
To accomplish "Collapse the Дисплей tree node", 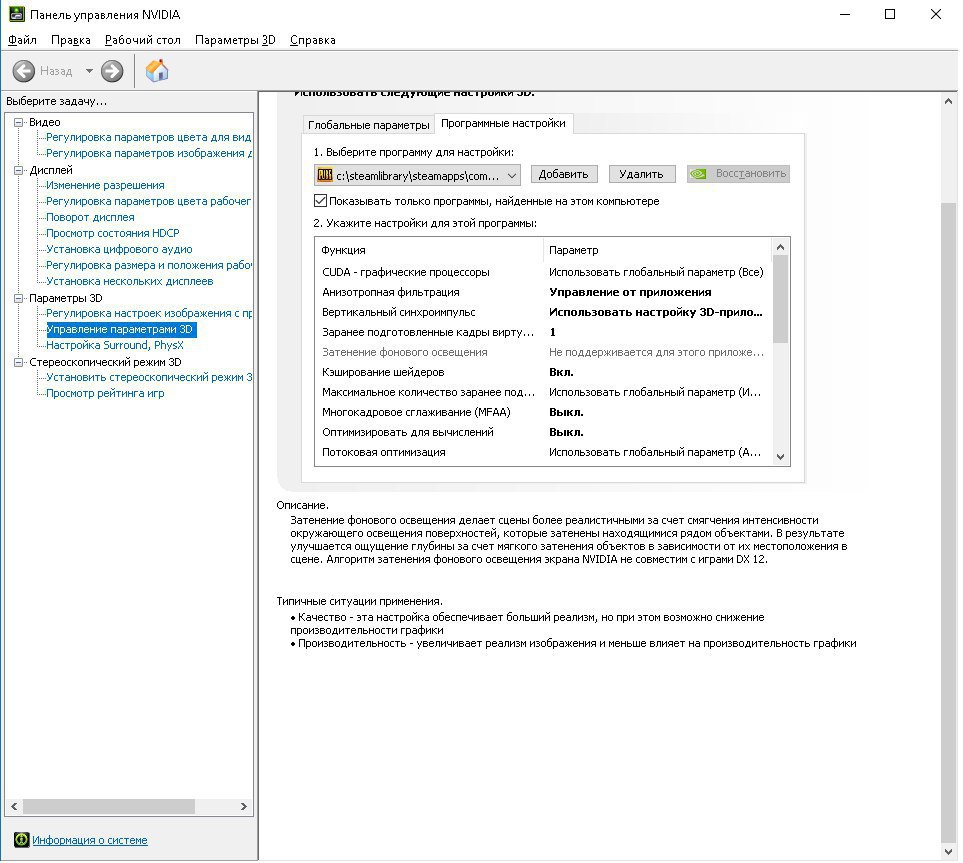I will coord(18,170).
